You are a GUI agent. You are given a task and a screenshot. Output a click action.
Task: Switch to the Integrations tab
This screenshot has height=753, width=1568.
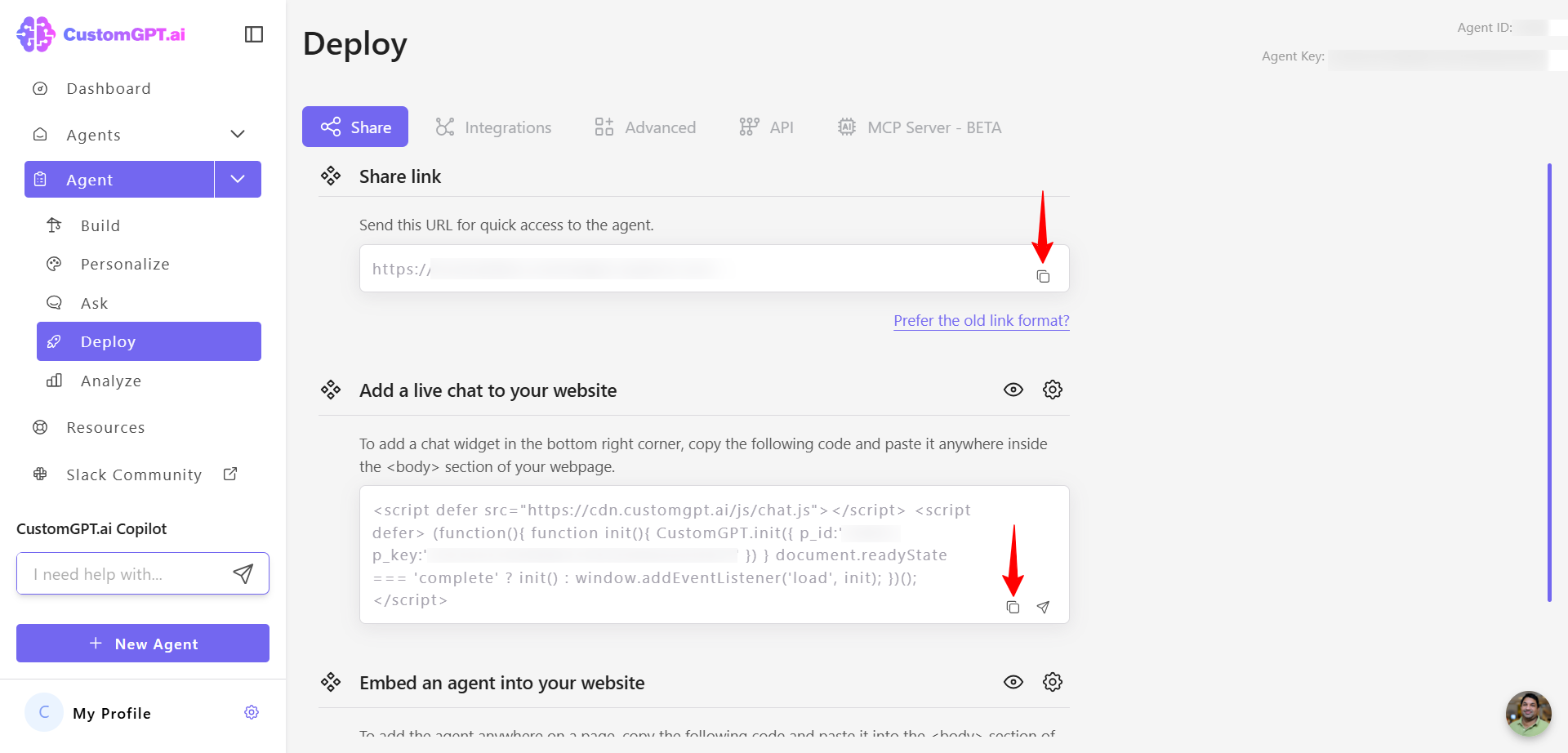[x=493, y=127]
